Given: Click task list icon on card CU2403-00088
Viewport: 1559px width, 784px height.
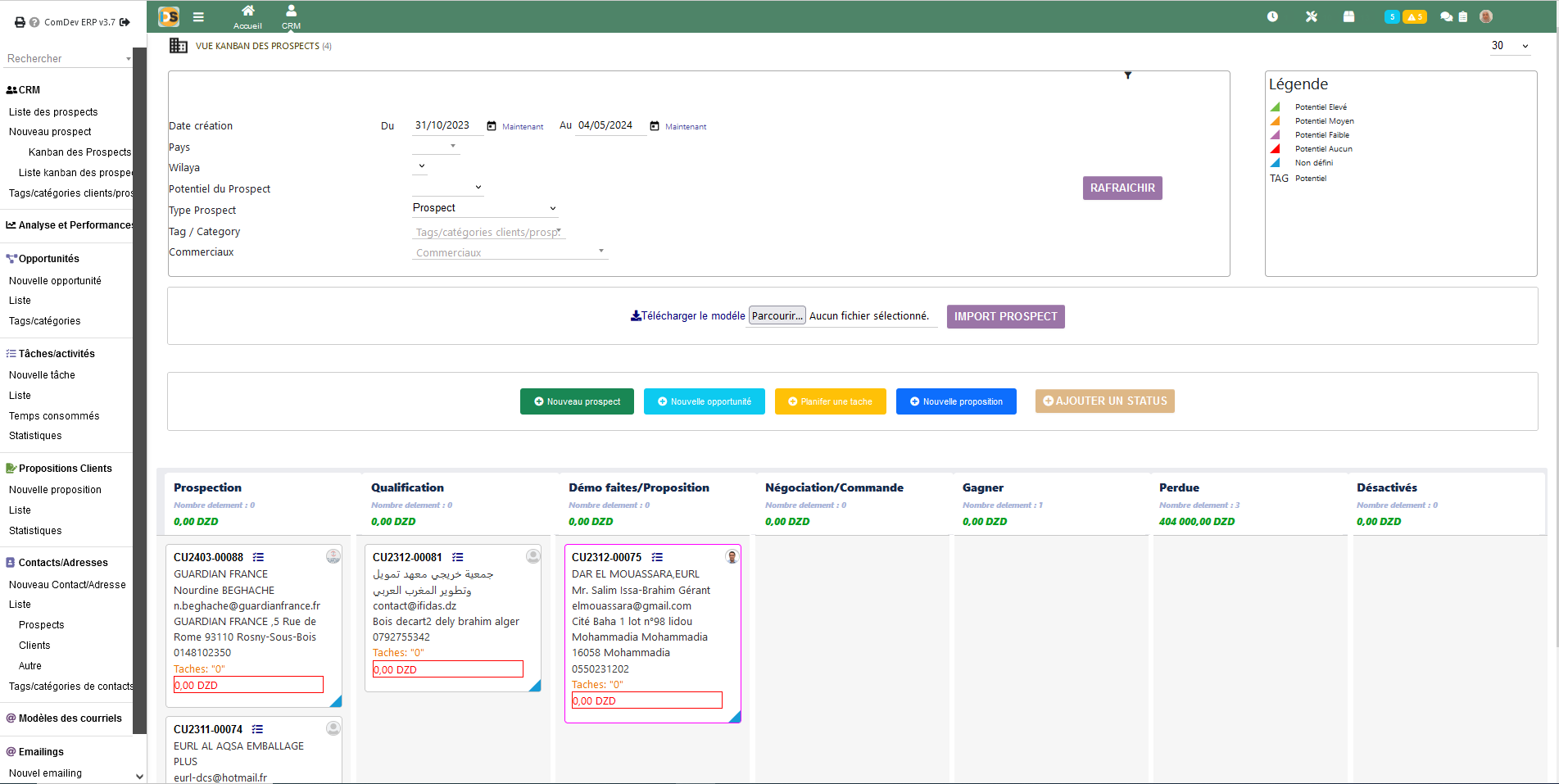Looking at the screenshot, I should 258,557.
